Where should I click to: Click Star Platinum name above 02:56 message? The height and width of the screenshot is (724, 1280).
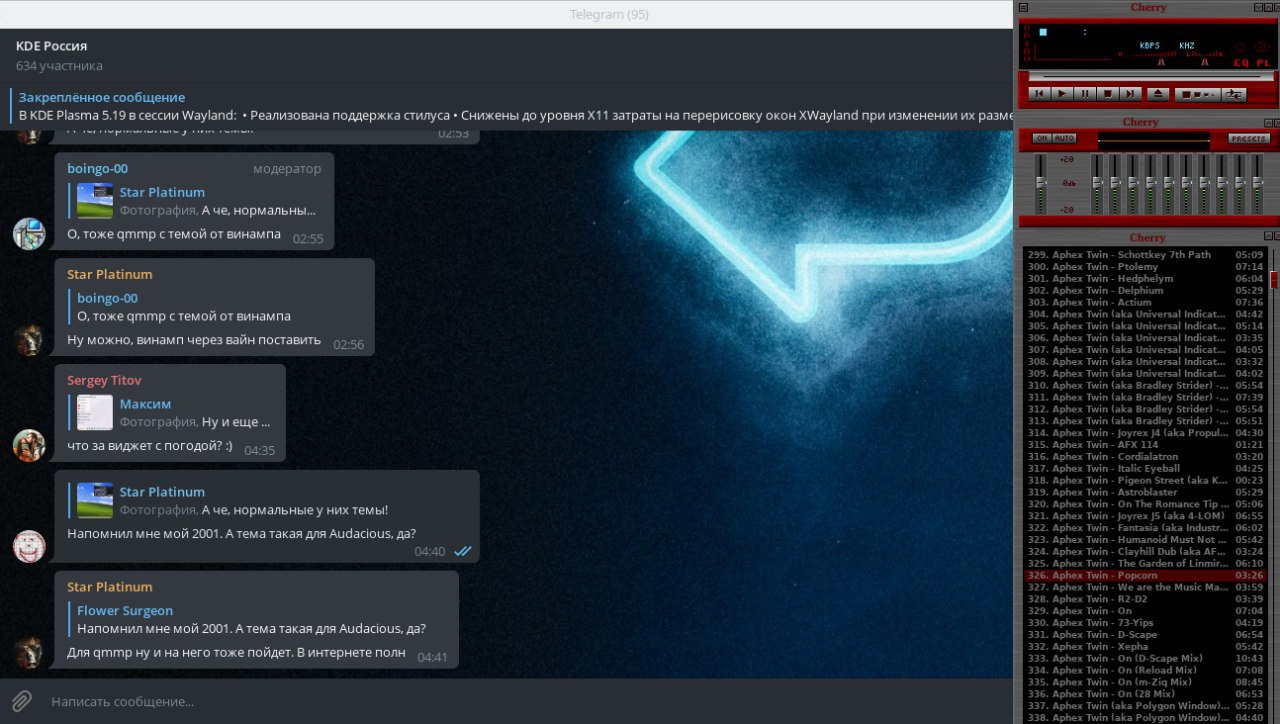tap(110, 275)
